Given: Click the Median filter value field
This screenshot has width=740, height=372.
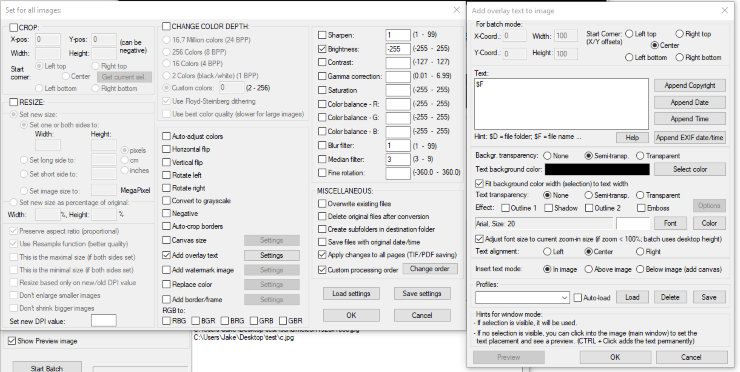Looking at the screenshot, I should click(398, 160).
